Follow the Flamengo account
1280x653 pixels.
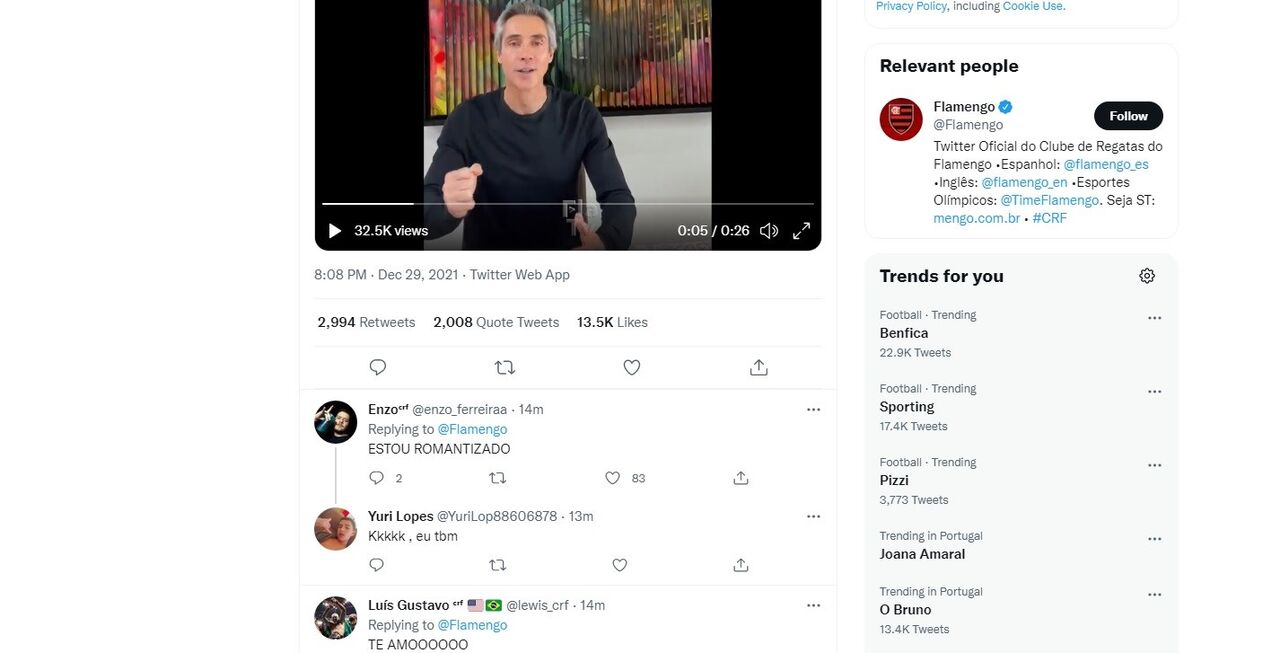point(1128,116)
